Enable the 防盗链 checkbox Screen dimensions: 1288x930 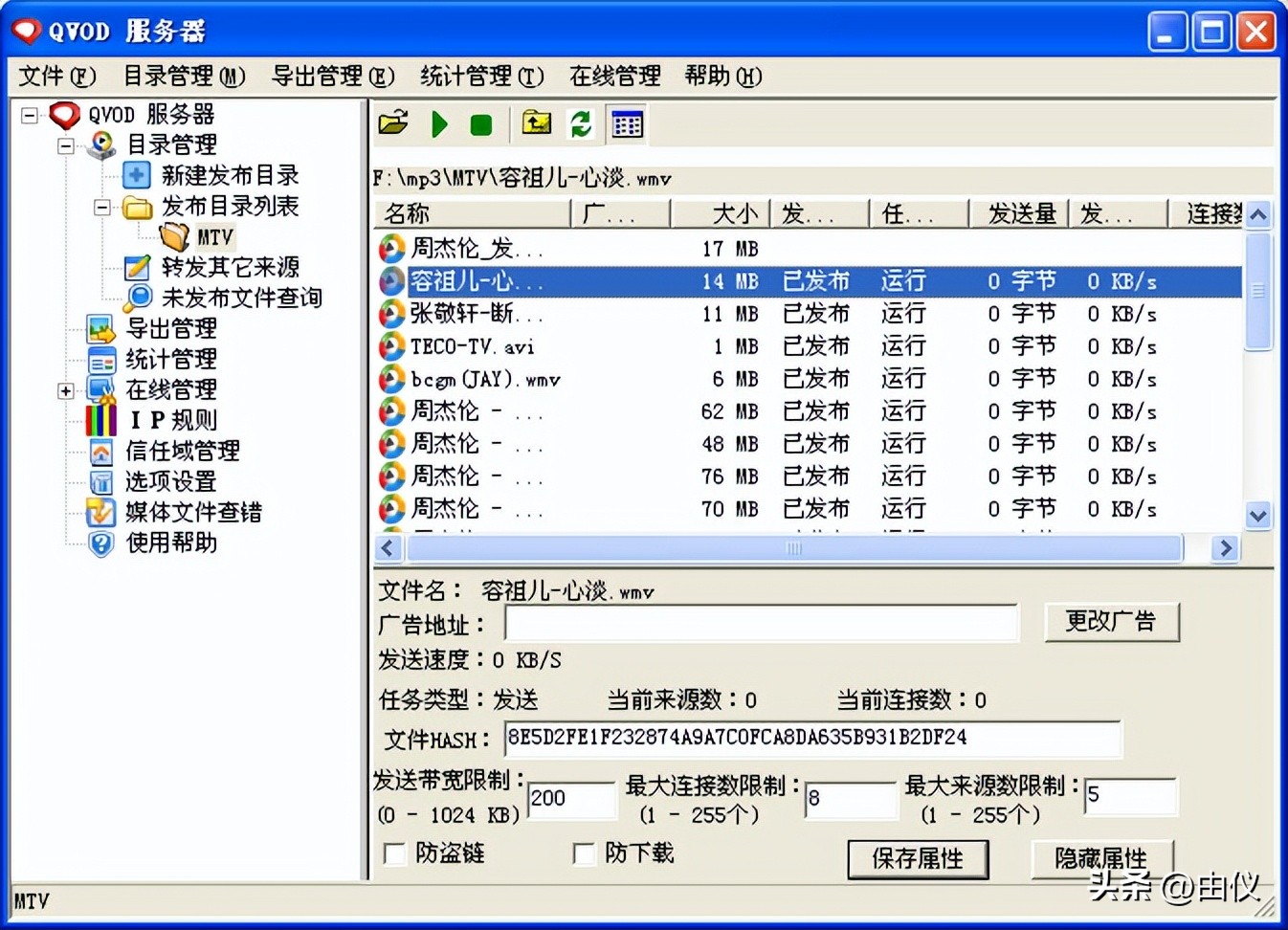pos(394,853)
